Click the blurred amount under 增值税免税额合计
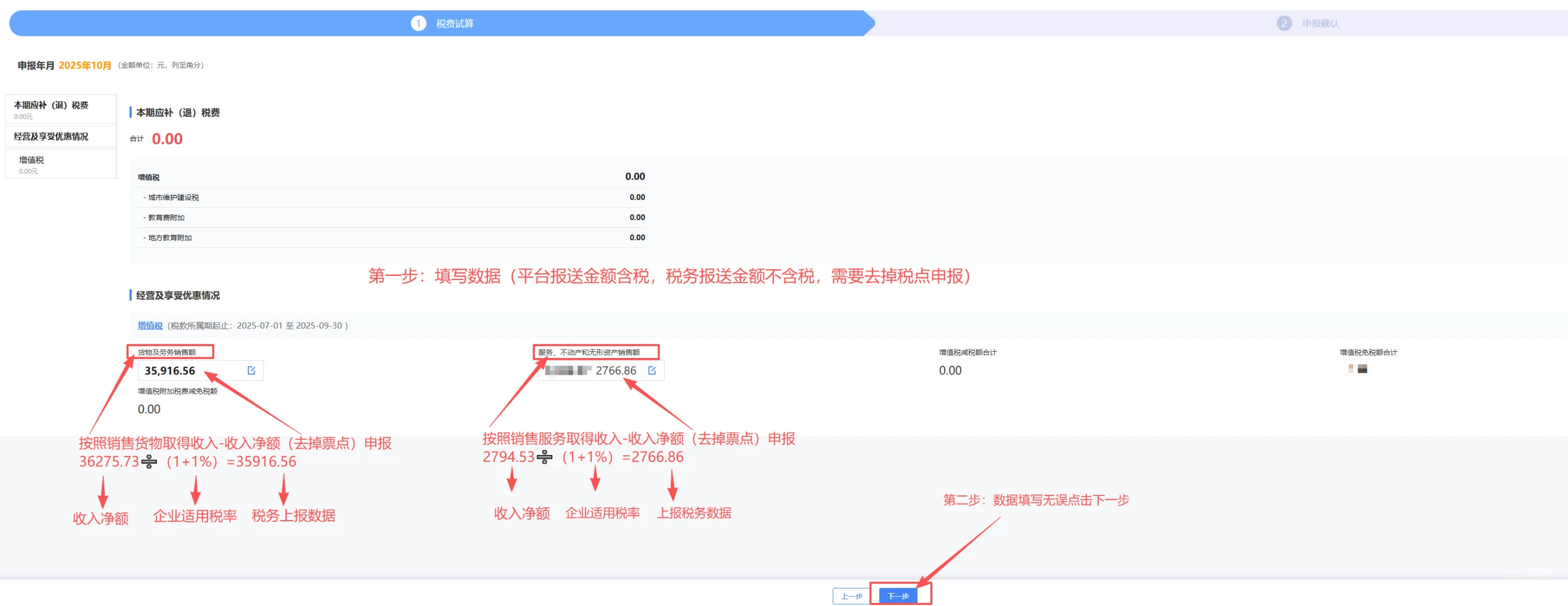This screenshot has width=1568, height=606. click(1357, 369)
